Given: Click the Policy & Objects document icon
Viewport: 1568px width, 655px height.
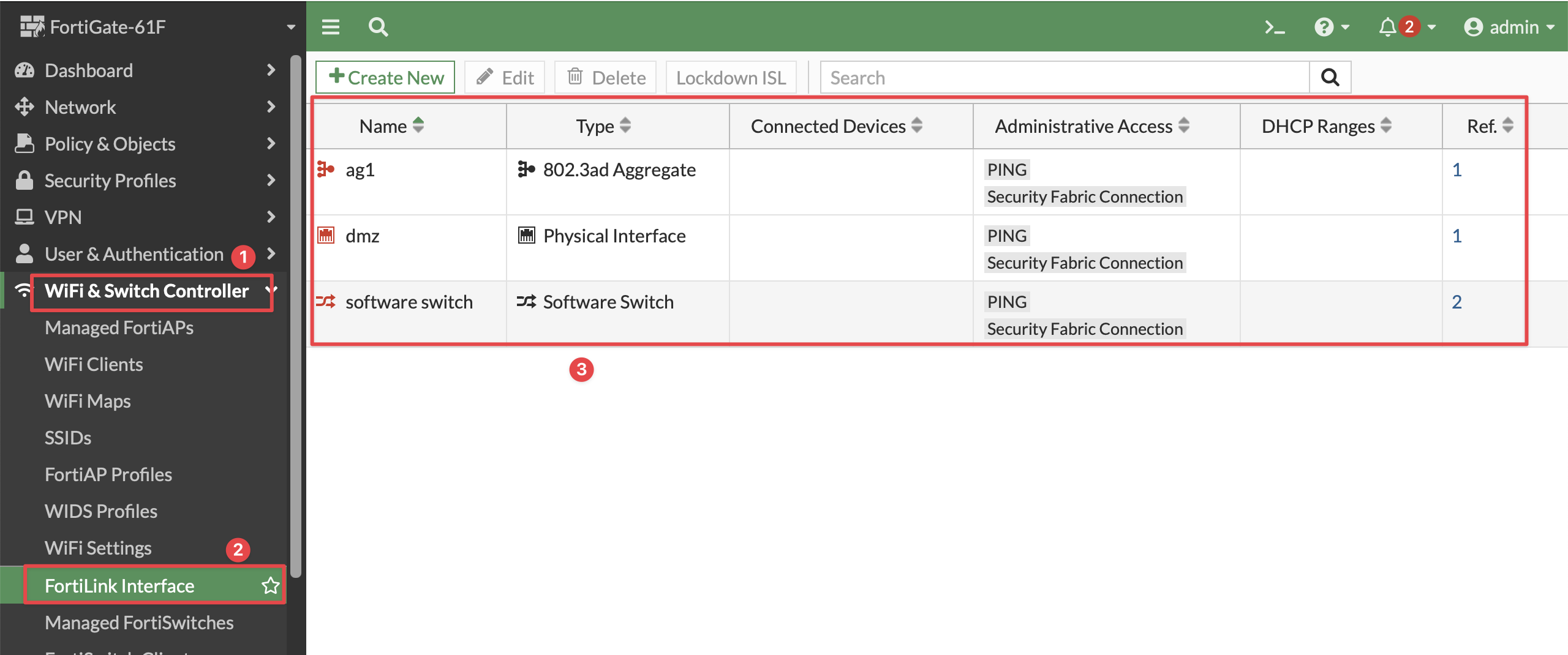Looking at the screenshot, I should (24, 144).
